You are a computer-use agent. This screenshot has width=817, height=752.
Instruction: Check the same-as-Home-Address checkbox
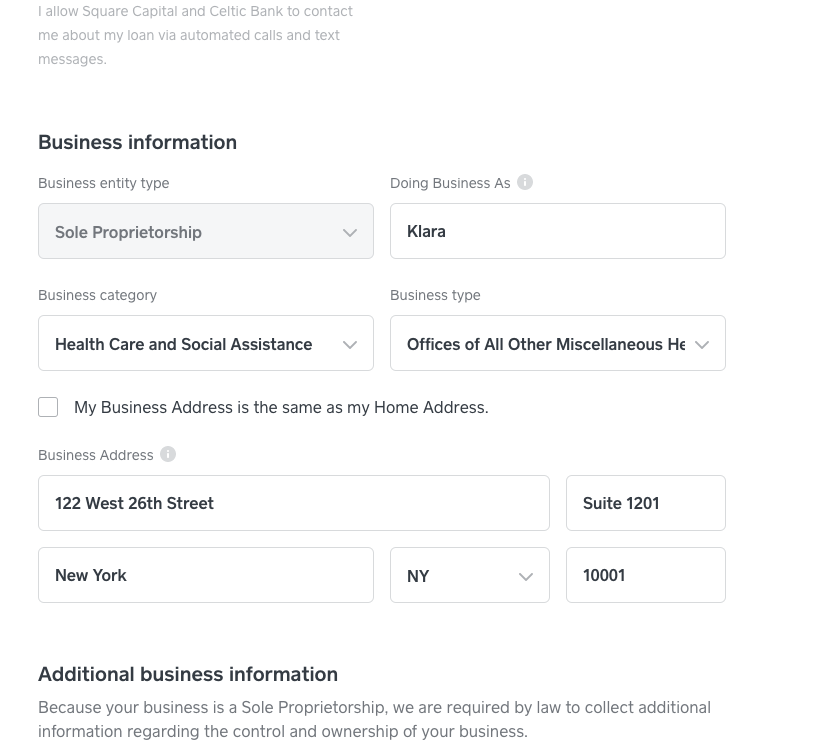point(48,407)
